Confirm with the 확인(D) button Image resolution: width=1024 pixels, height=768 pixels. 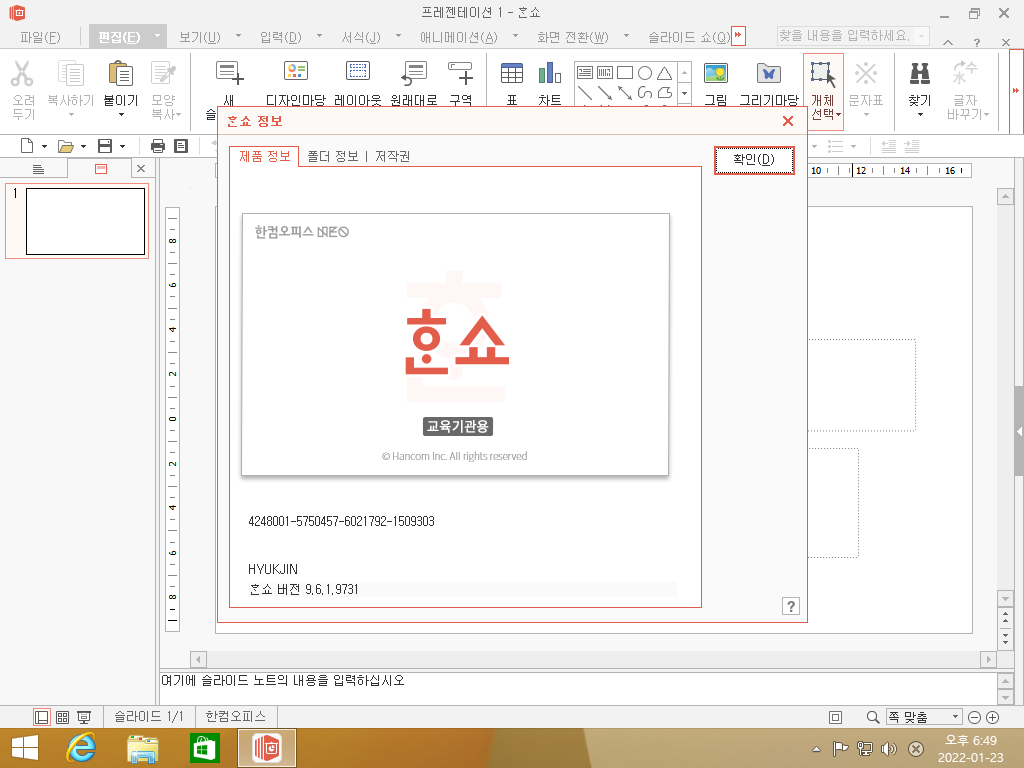point(754,160)
